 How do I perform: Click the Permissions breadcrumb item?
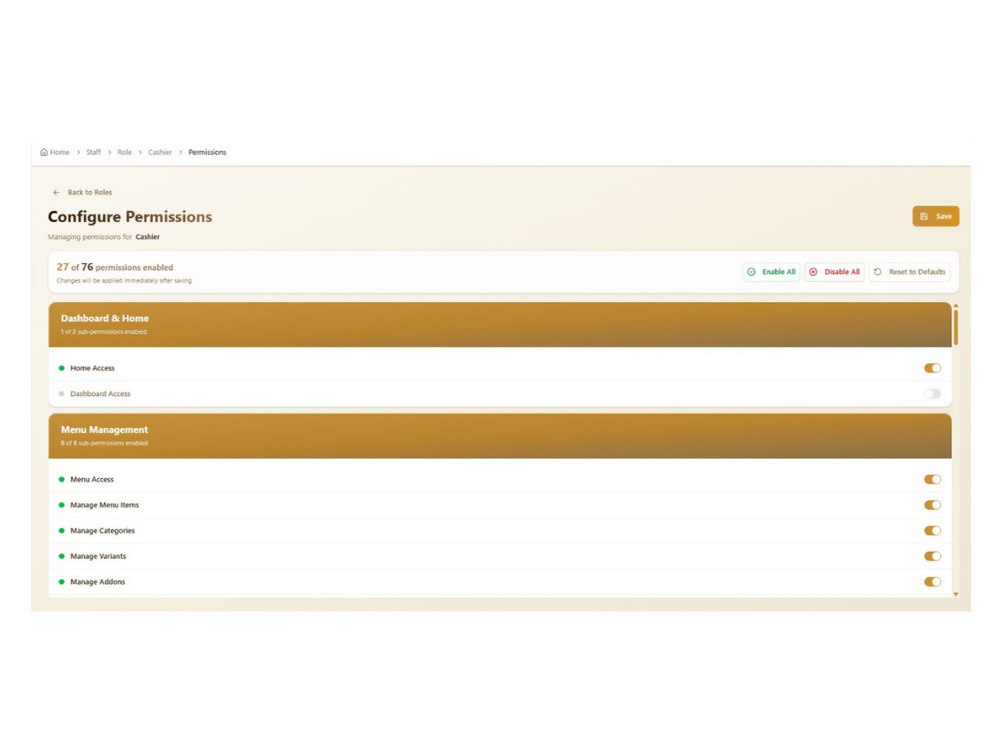pos(207,152)
